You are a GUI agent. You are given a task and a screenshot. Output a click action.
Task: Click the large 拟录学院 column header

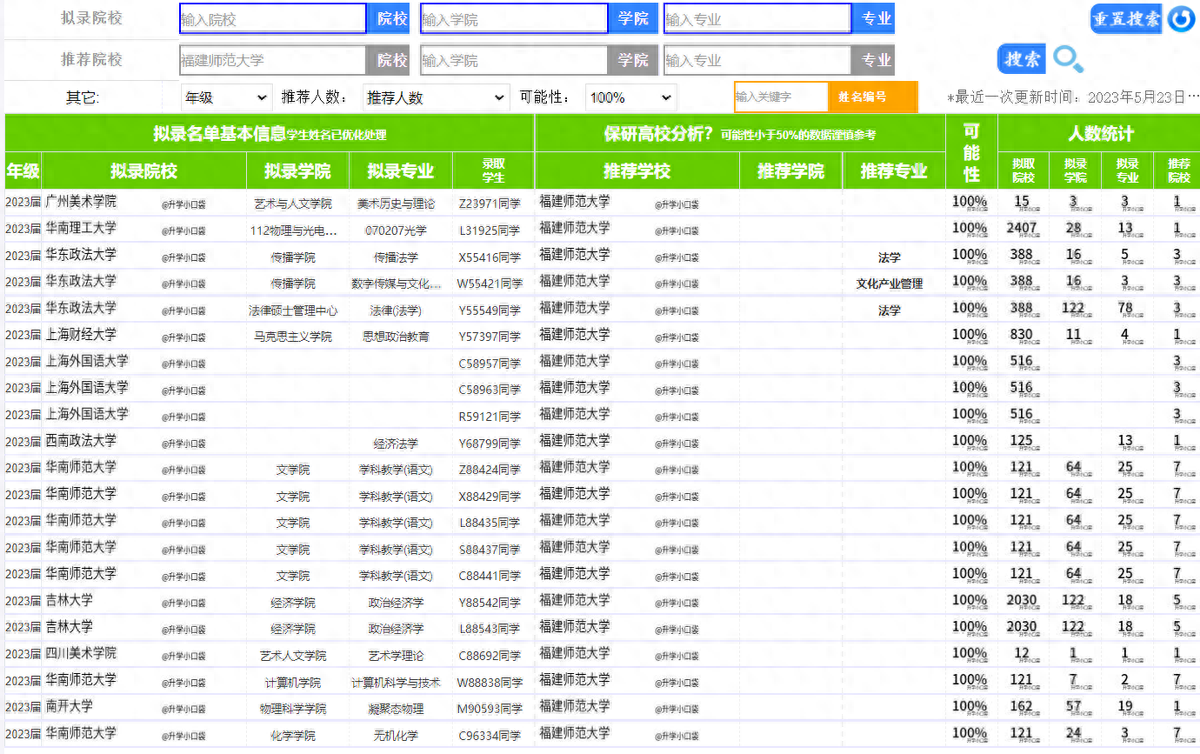click(x=297, y=171)
